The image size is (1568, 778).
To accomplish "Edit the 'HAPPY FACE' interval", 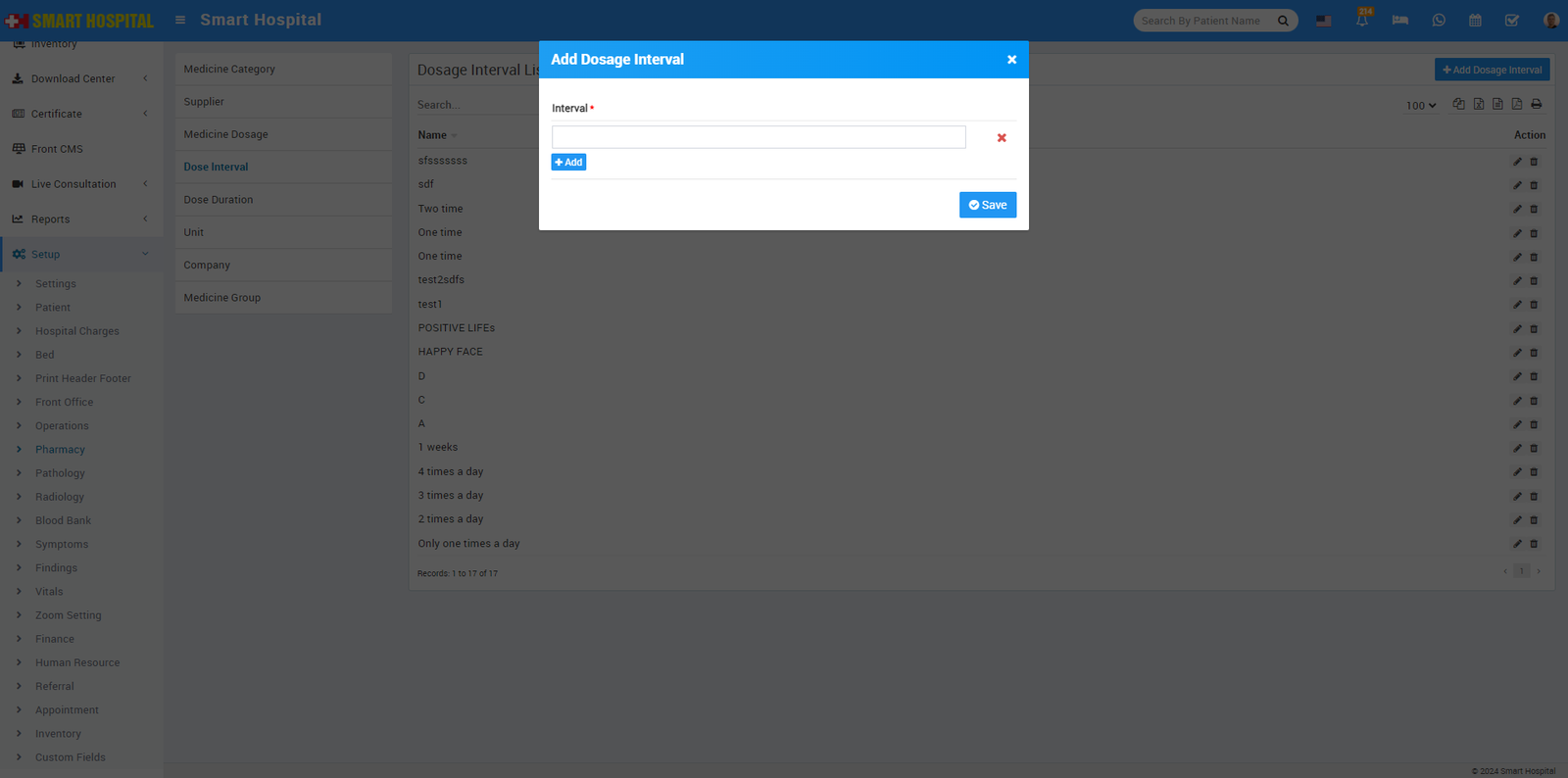I will (x=1517, y=353).
